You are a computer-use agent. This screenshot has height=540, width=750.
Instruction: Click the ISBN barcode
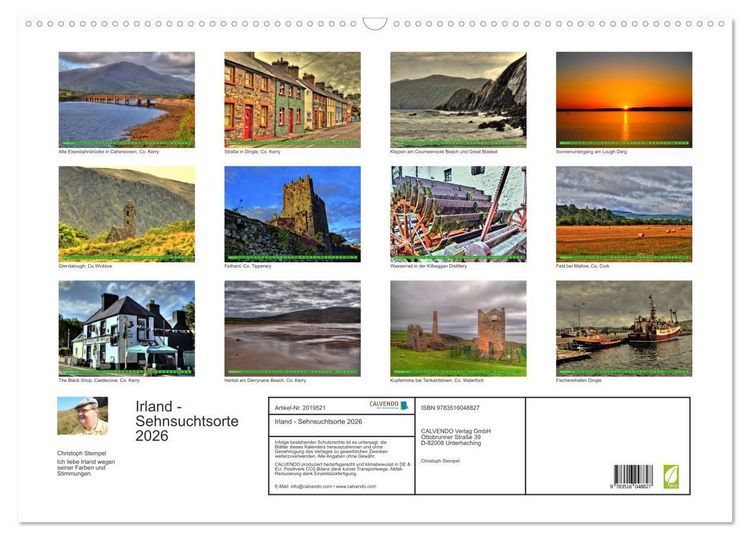tap(633, 476)
